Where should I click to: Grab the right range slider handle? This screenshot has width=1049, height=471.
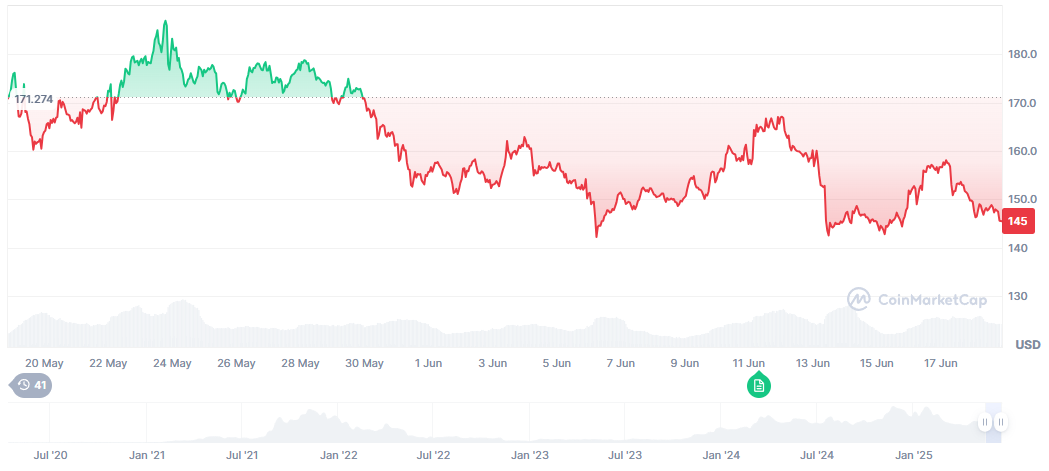(x=1001, y=423)
